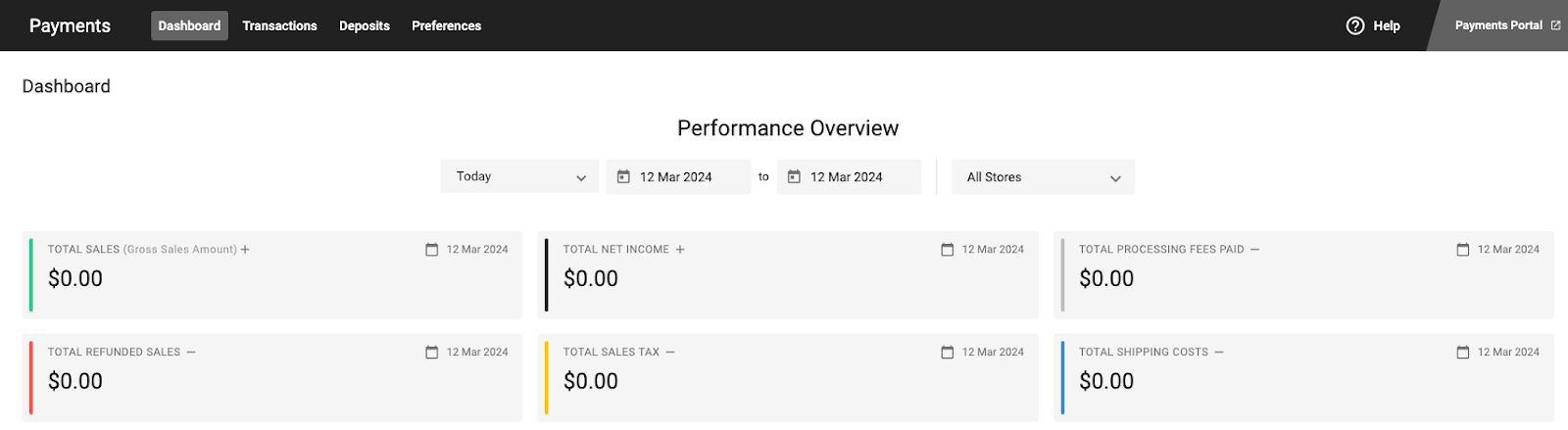Select the Dashboard tab
Viewport: 1568px width, 430px height.
(x=189, y=25)
